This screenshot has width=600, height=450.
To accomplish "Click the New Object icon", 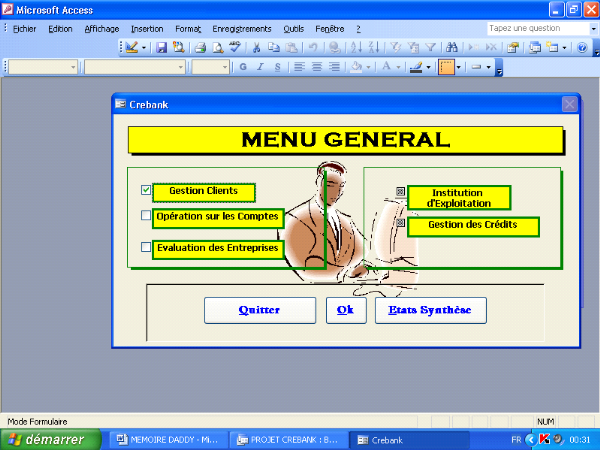I will (x=552, y=47).
